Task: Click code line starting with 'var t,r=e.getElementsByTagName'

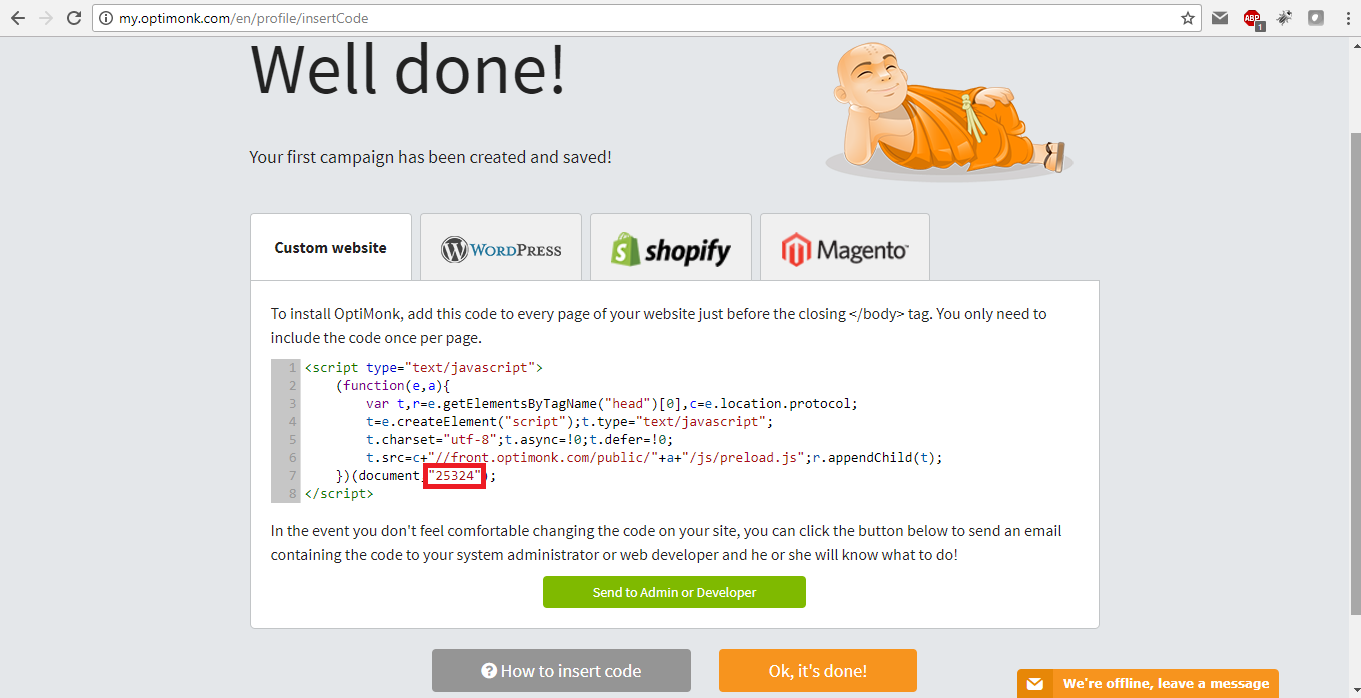Action: 612,404
